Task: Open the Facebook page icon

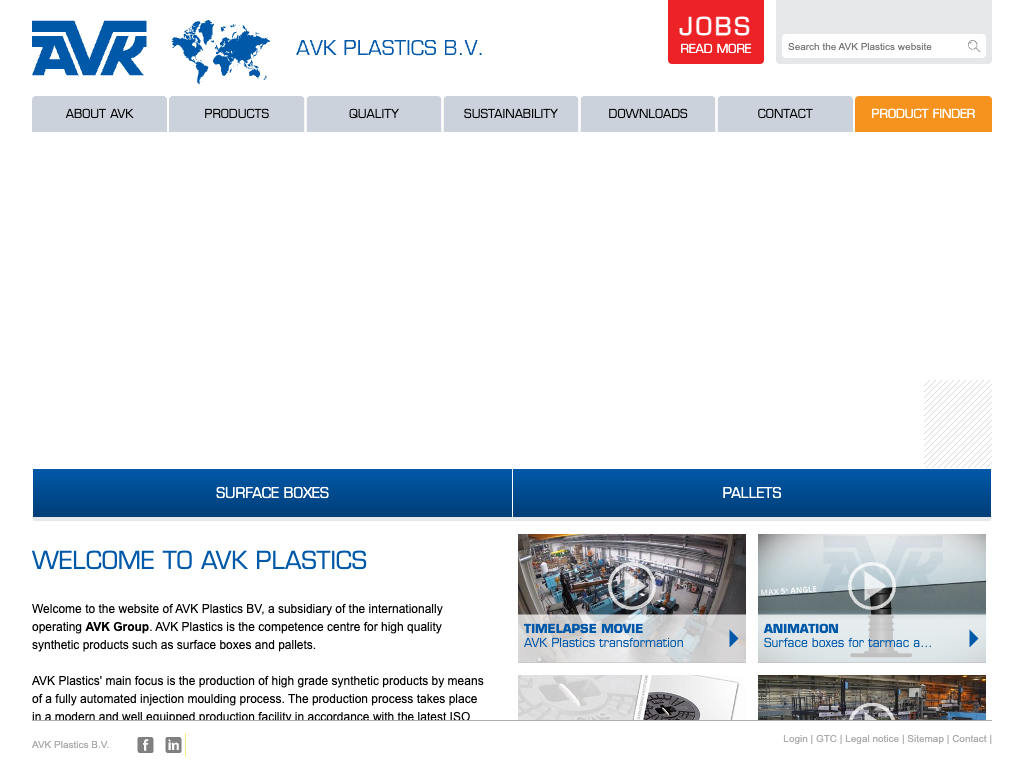Action: pos(146,745)
